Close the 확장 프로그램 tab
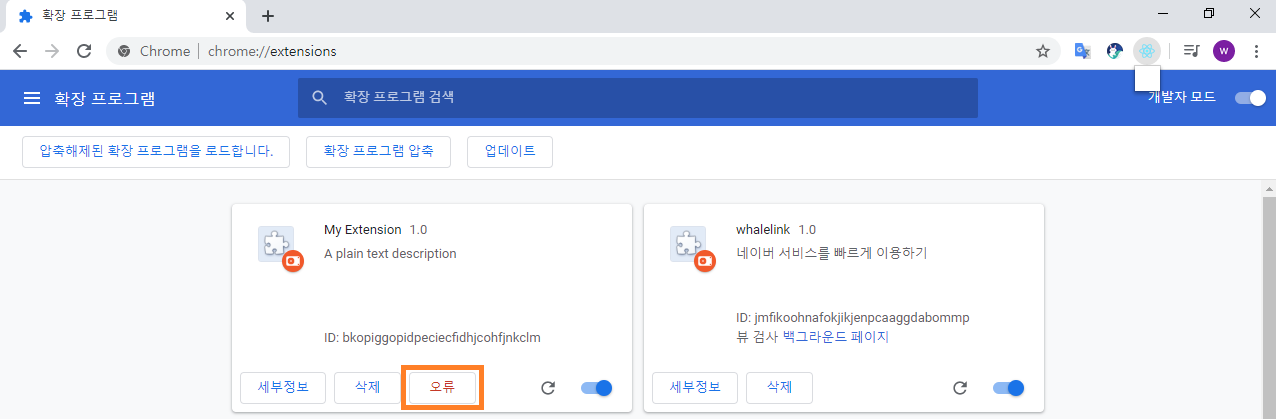The height and width of the screenshot is (419, 1276). 231,16
